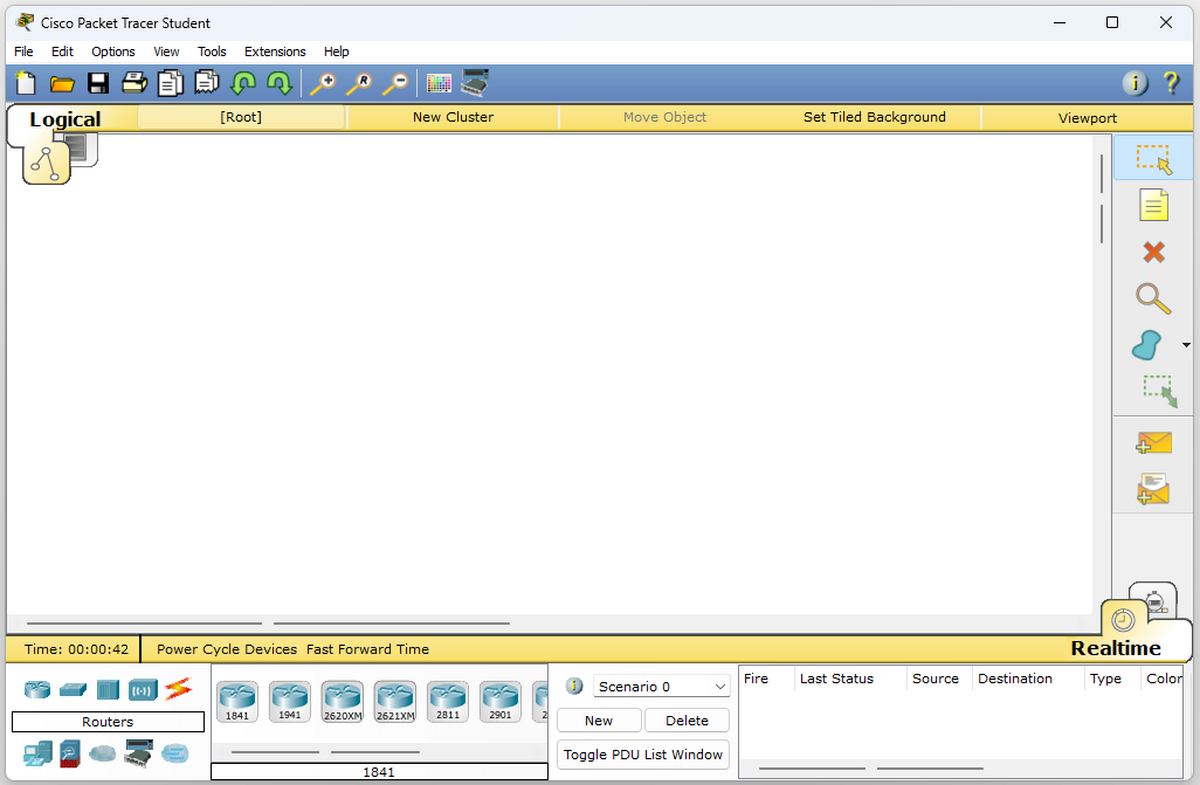This screenshot has width=1200, height=785.
Task: Open the File menu
Action: coord(24,51)
